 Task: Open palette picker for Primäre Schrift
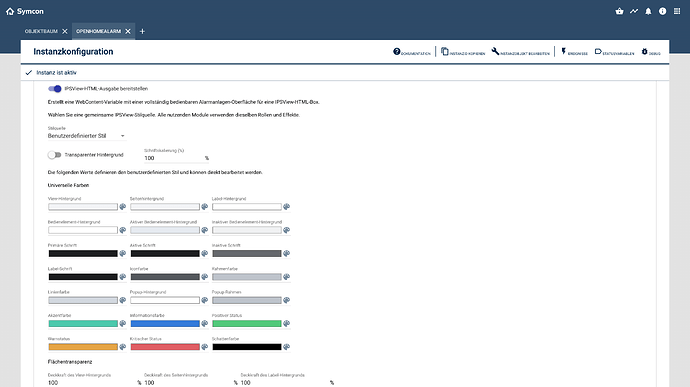pos(123,254)
